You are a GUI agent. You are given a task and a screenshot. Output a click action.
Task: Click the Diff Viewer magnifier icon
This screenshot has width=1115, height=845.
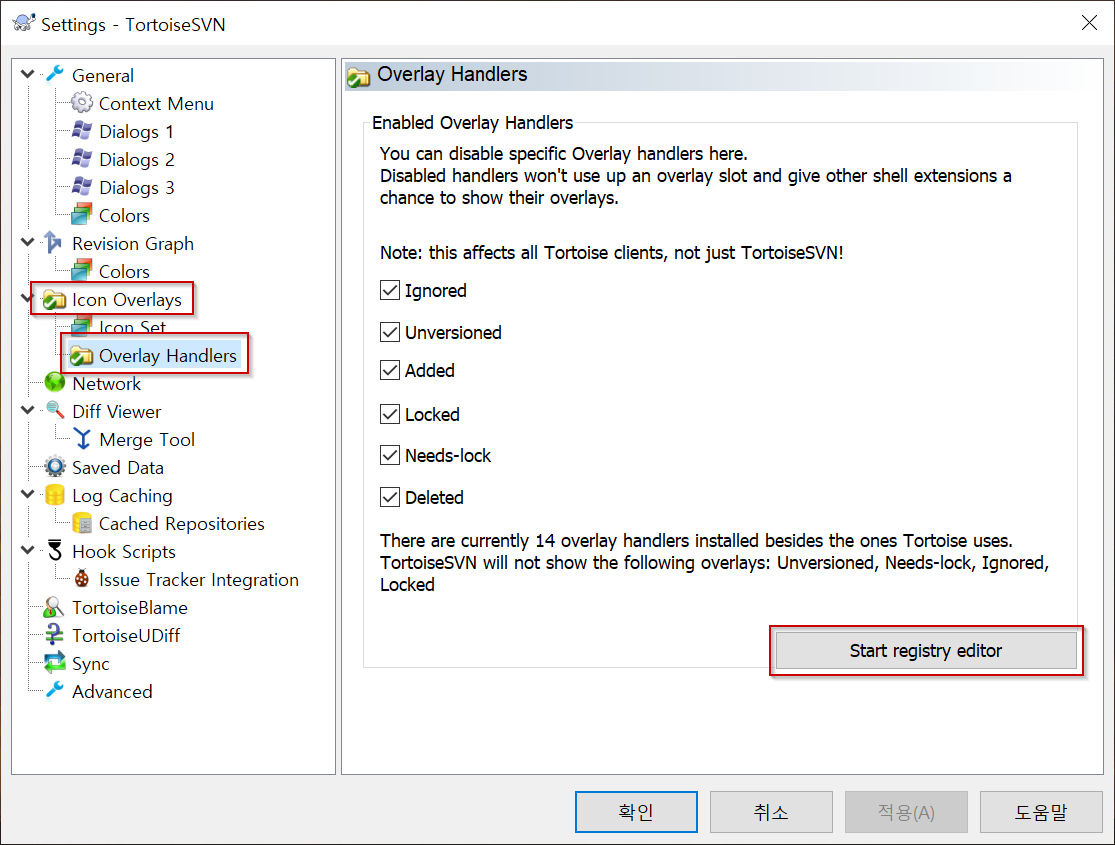55,410
